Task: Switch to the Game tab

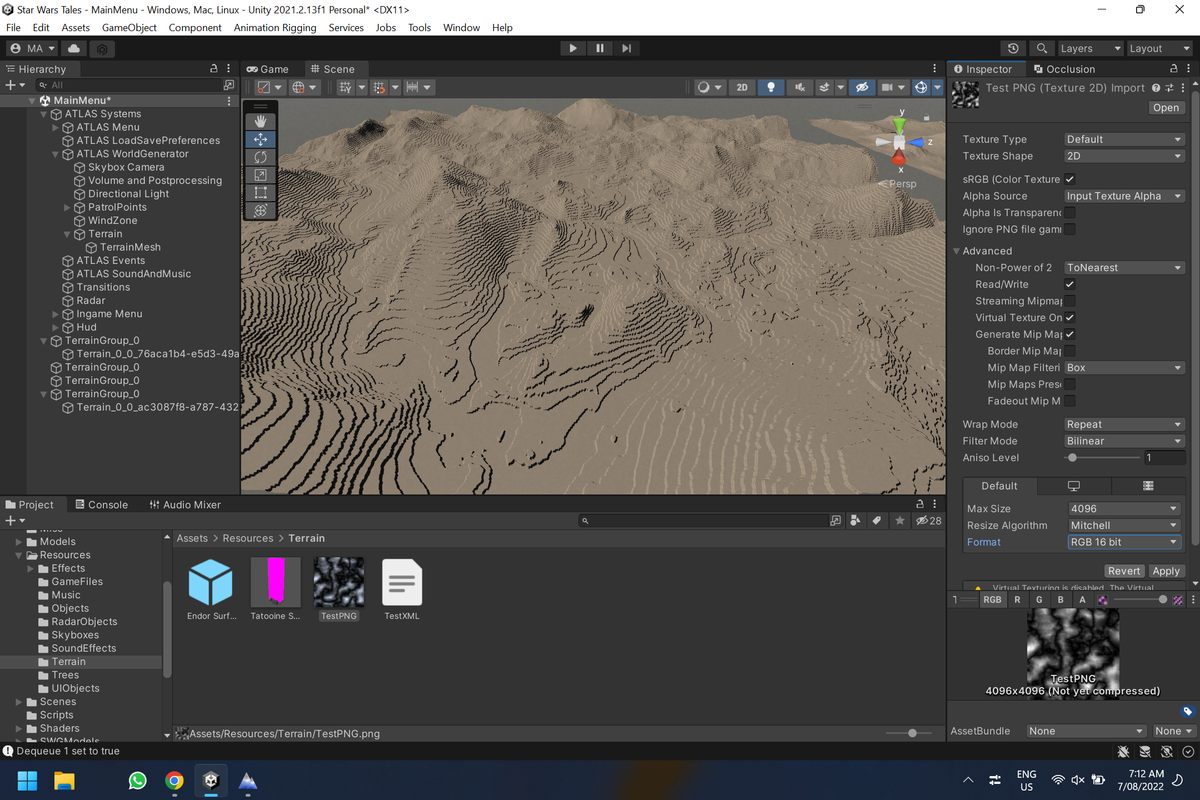Action: pyautogui.click(x=268, y=69)
